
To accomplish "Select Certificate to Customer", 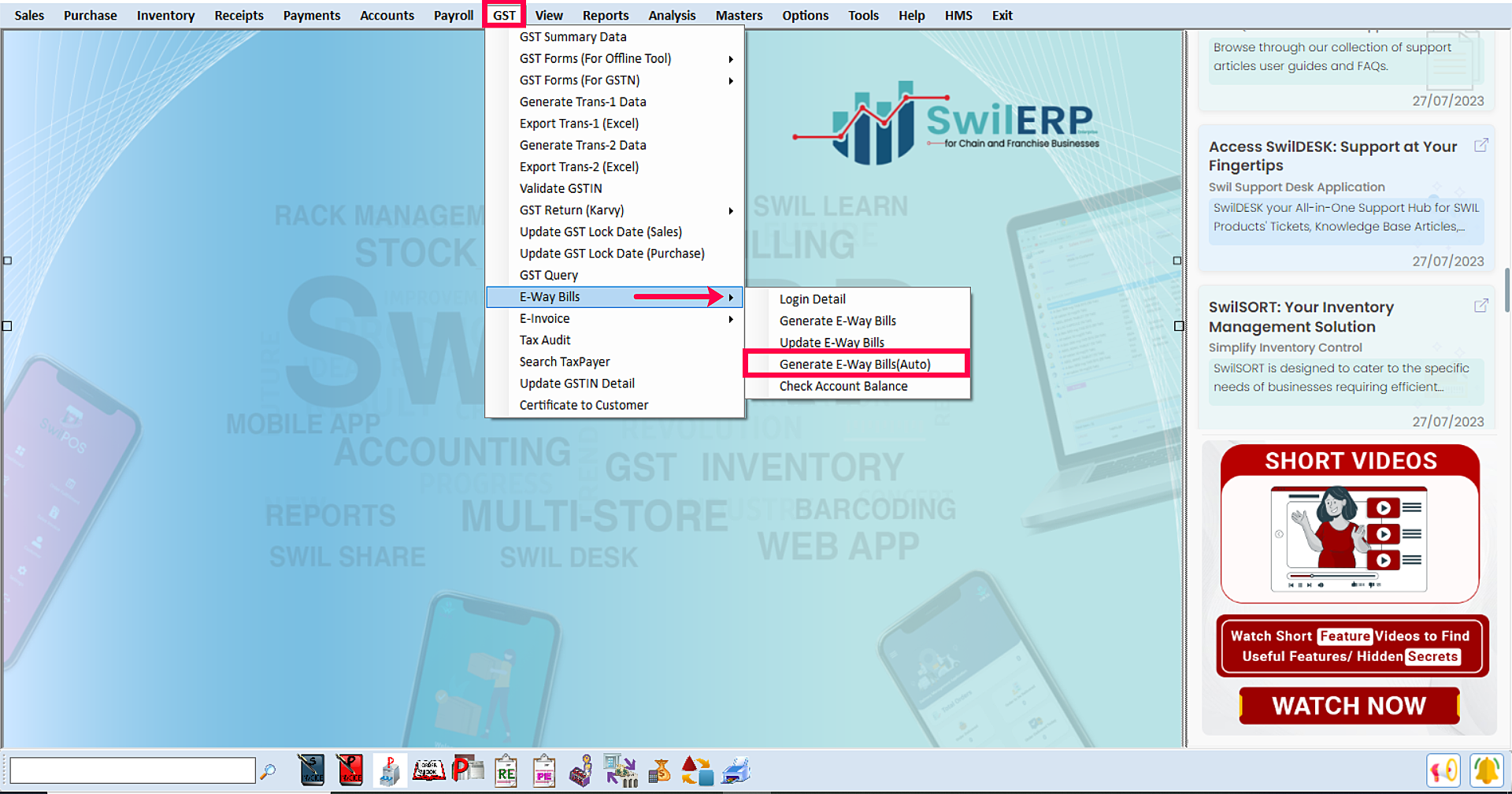I will [615, 406].
